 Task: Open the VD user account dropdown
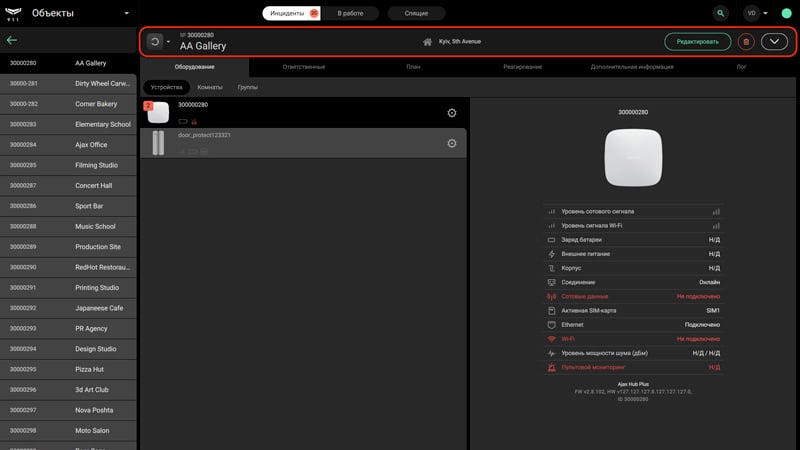[x=756, y=13]
